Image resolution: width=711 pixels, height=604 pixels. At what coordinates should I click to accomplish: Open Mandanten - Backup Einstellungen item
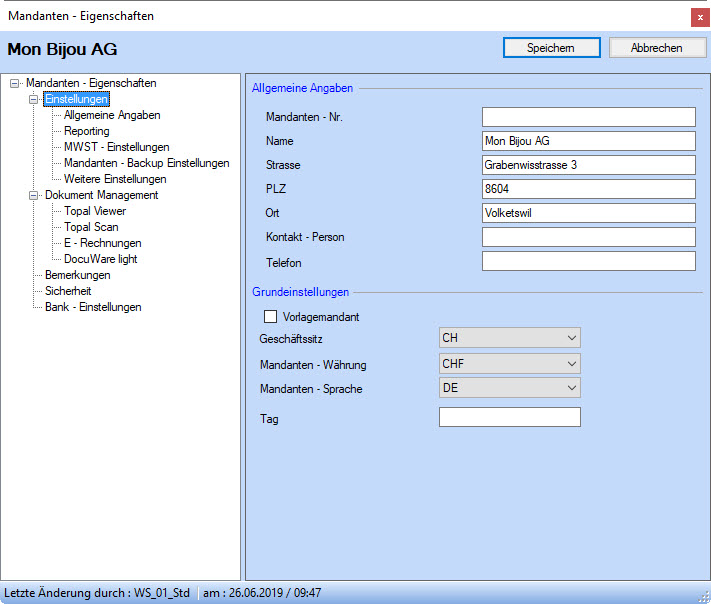[x=146, y=163]
